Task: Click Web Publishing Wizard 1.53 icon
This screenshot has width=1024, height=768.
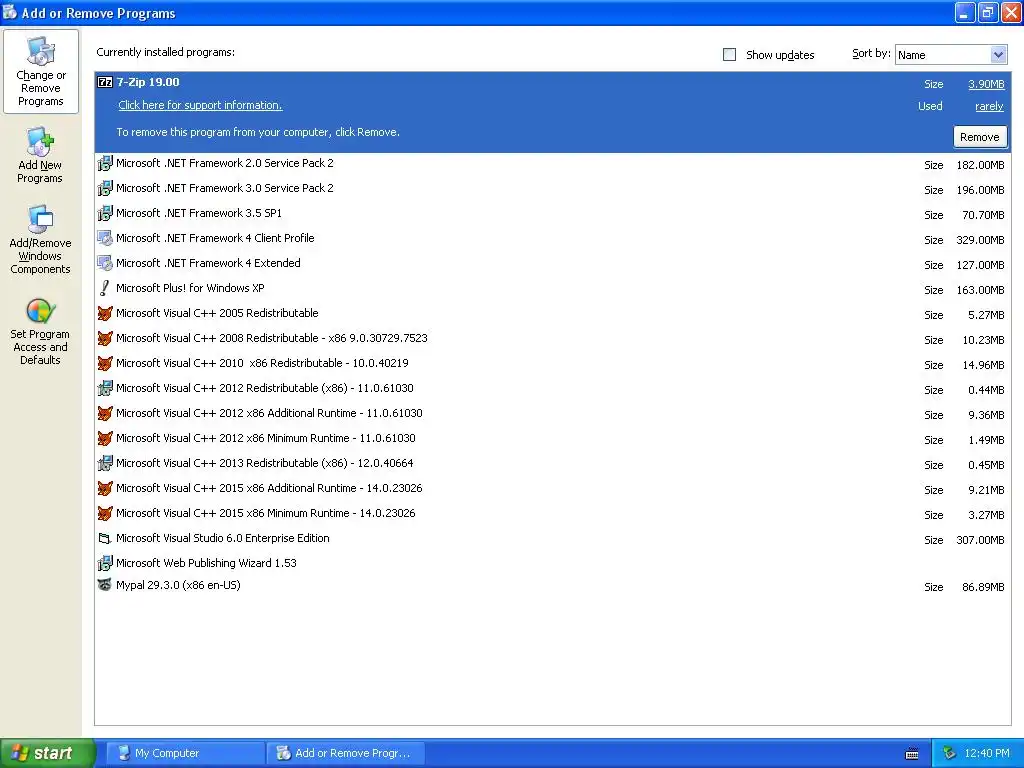Action: tap(104, 563)
